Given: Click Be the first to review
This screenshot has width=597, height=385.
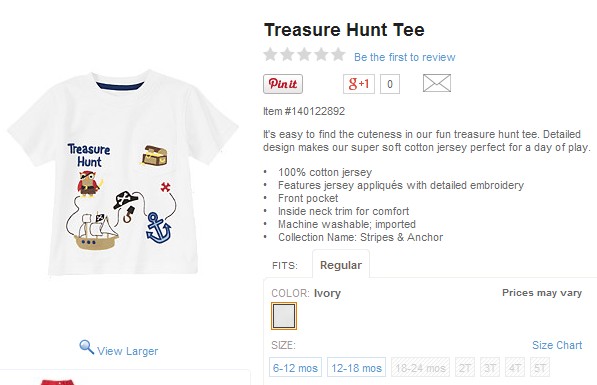Looking at the screenshot, I should pyautogui.click(x=405, y=57).
